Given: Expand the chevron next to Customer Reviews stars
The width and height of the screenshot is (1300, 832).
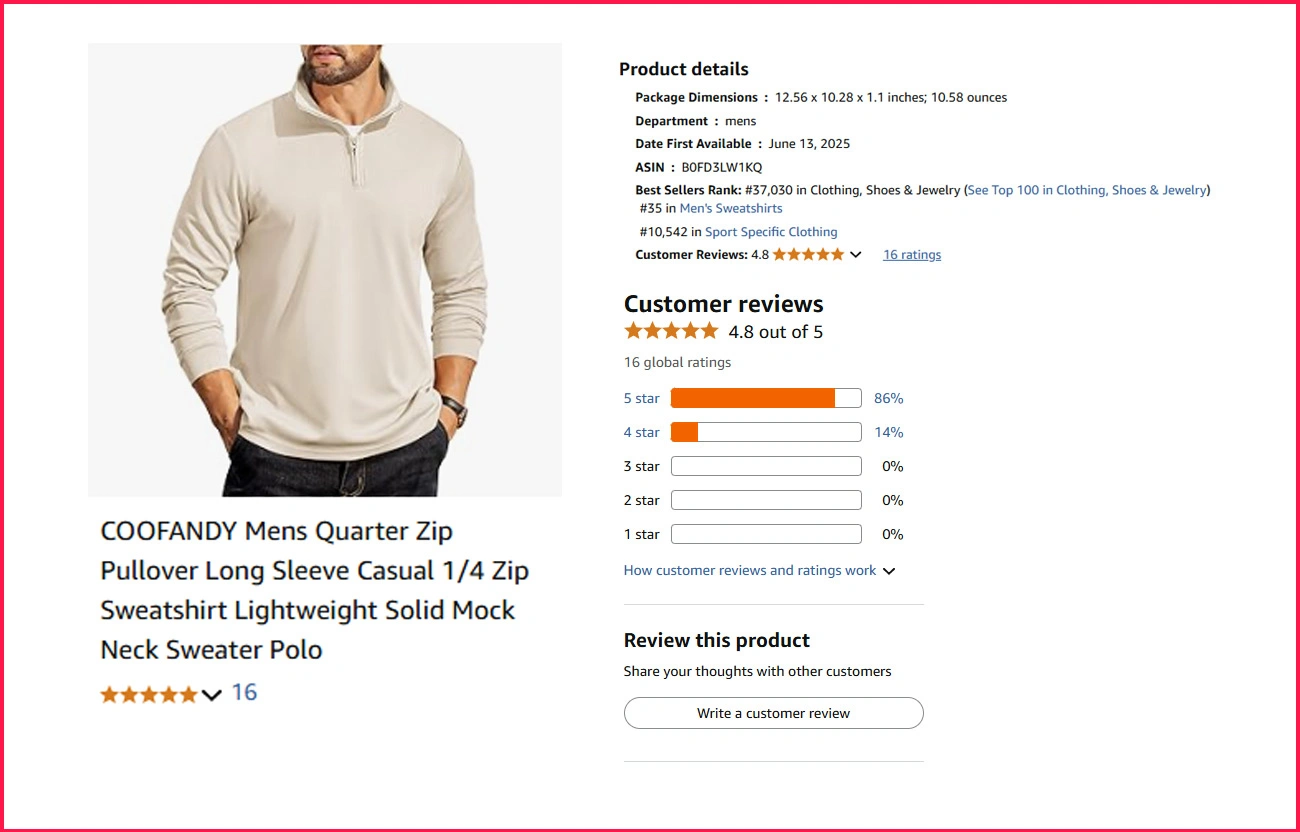Looking at the screenshot, I should [x=856, y=254].
